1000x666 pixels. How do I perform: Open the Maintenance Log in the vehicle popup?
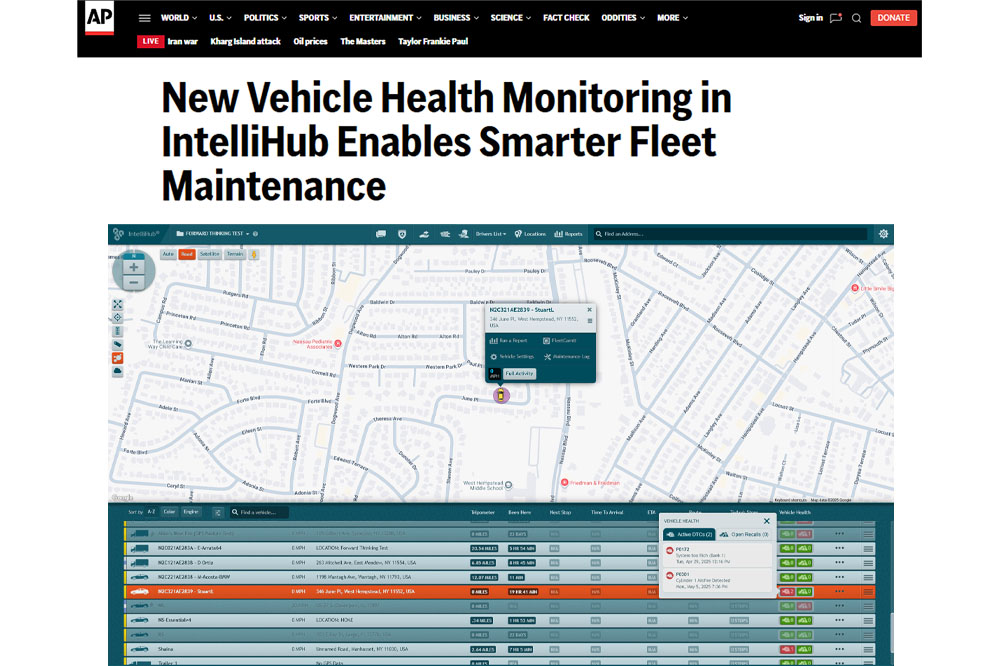pos(568,356)
